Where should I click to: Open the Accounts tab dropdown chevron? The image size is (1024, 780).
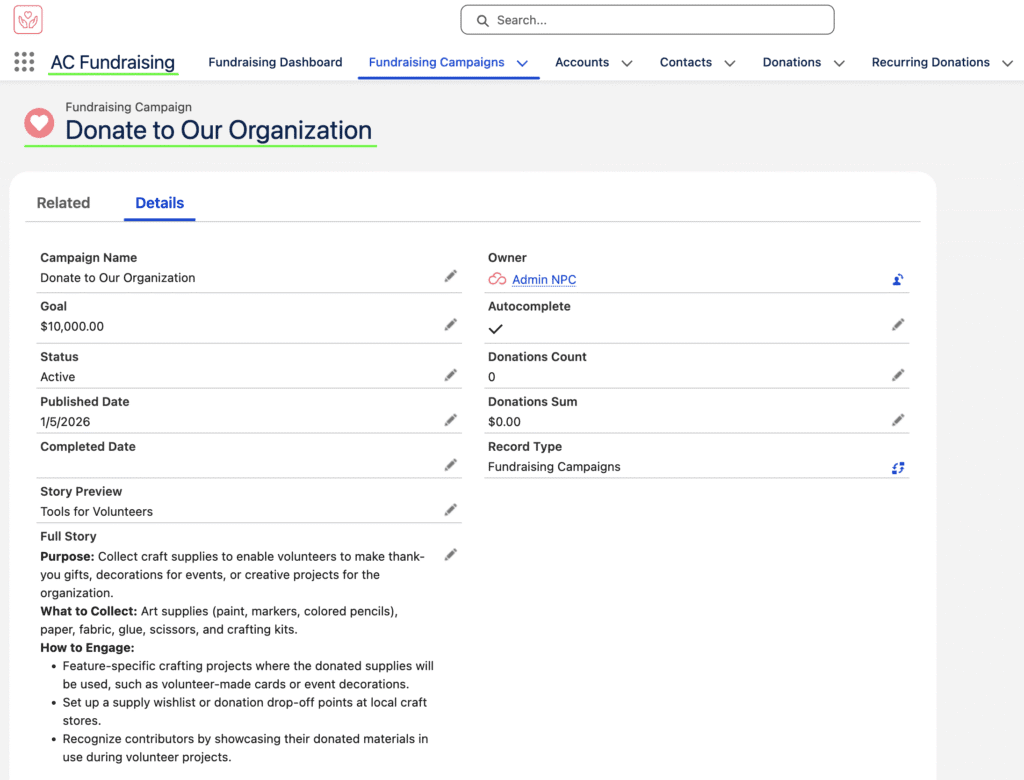pos(627,63)
